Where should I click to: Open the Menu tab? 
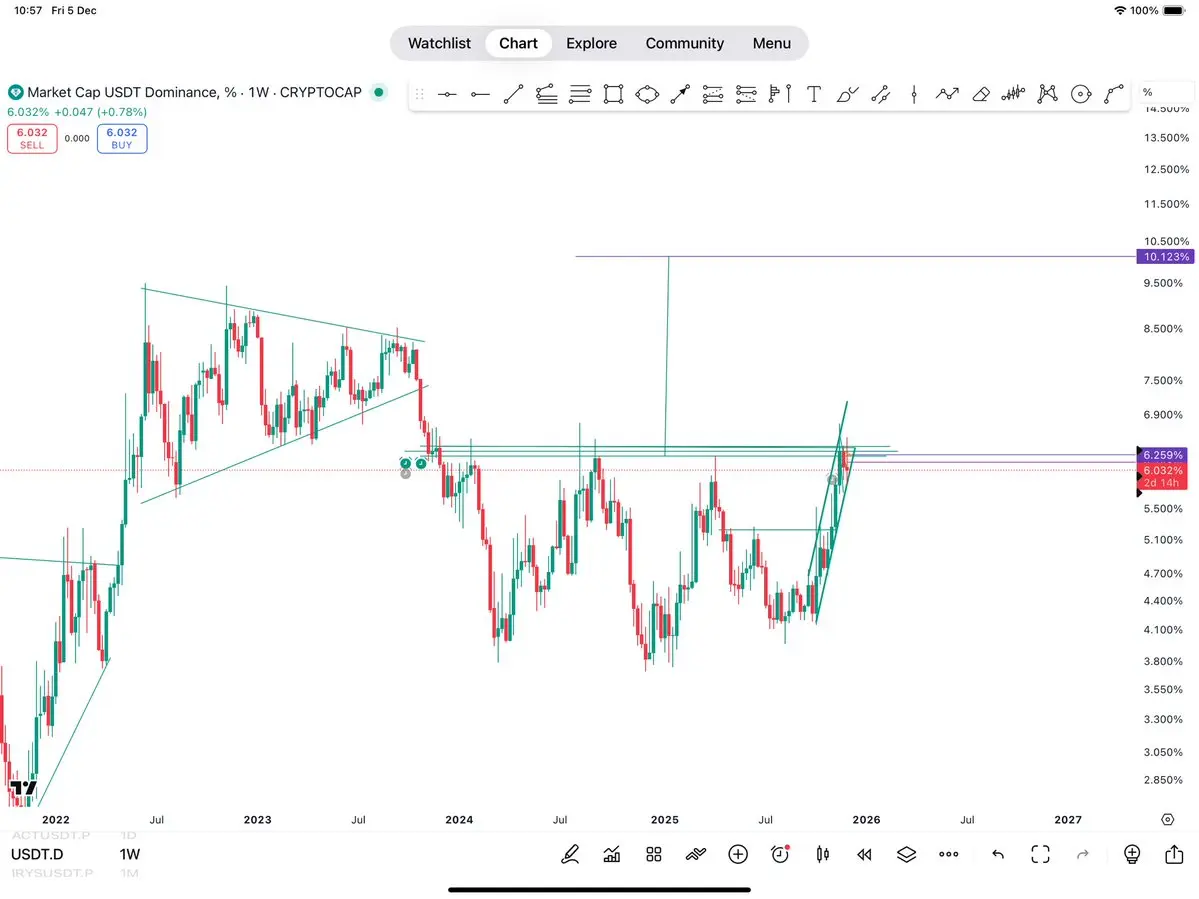[x=772, y=44]
